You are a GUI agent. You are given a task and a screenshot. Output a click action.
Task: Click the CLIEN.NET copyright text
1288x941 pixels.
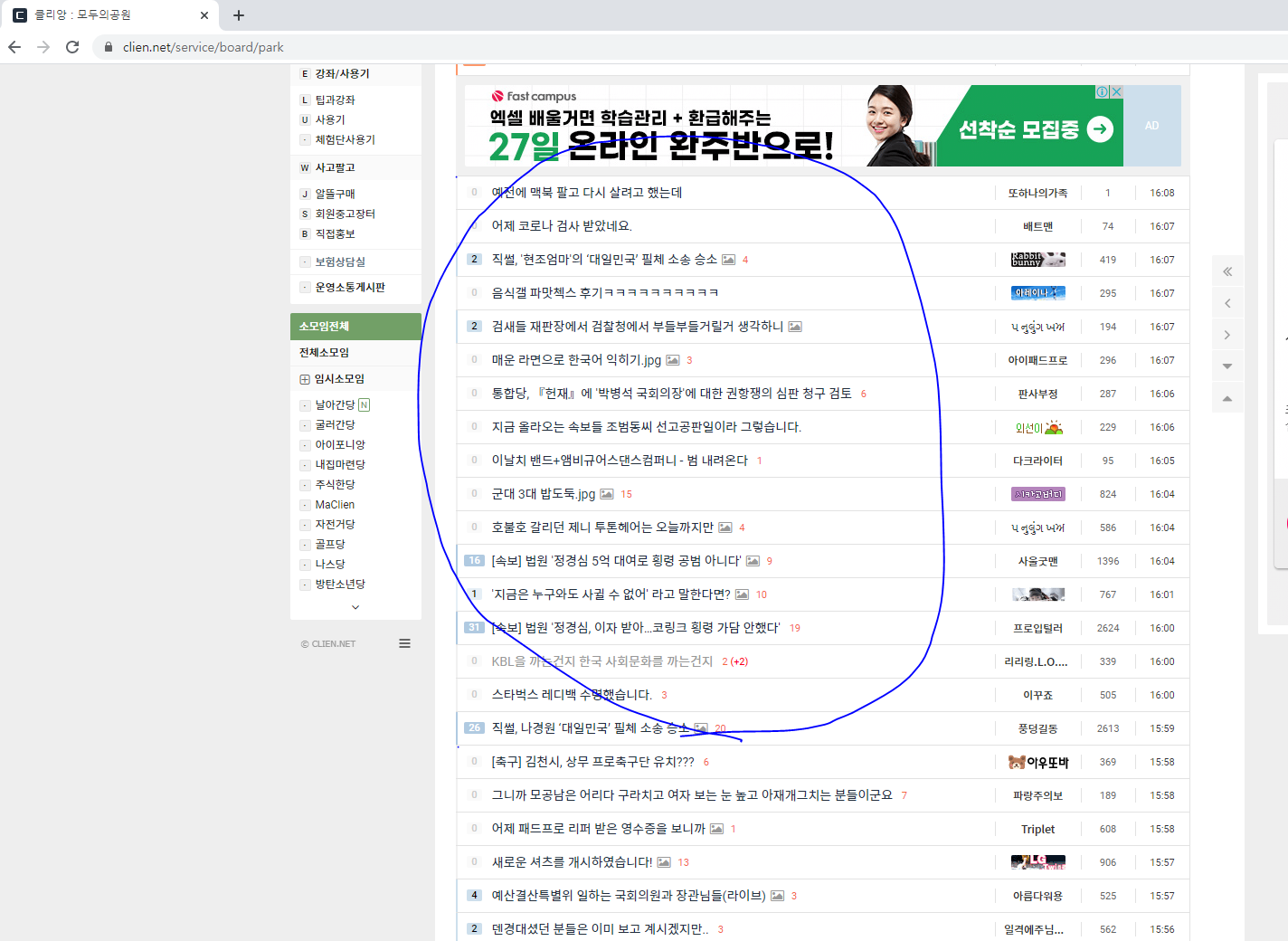tap(328, 644)
